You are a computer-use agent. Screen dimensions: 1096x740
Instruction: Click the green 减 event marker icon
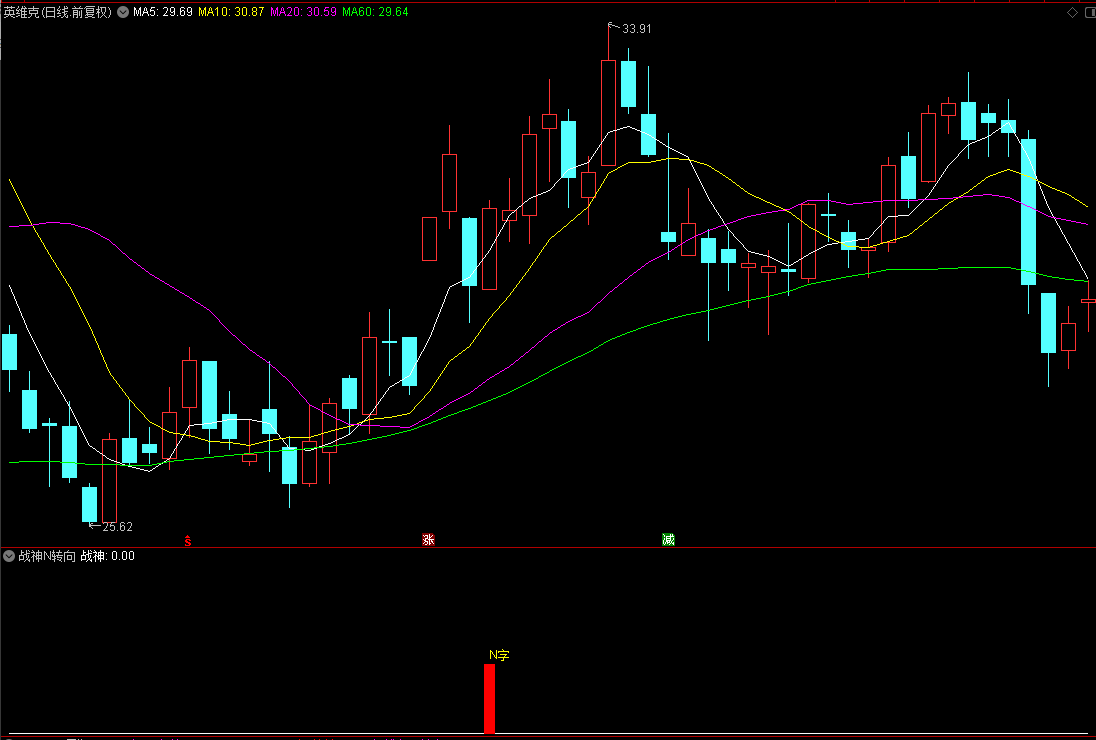click(668, 539)
